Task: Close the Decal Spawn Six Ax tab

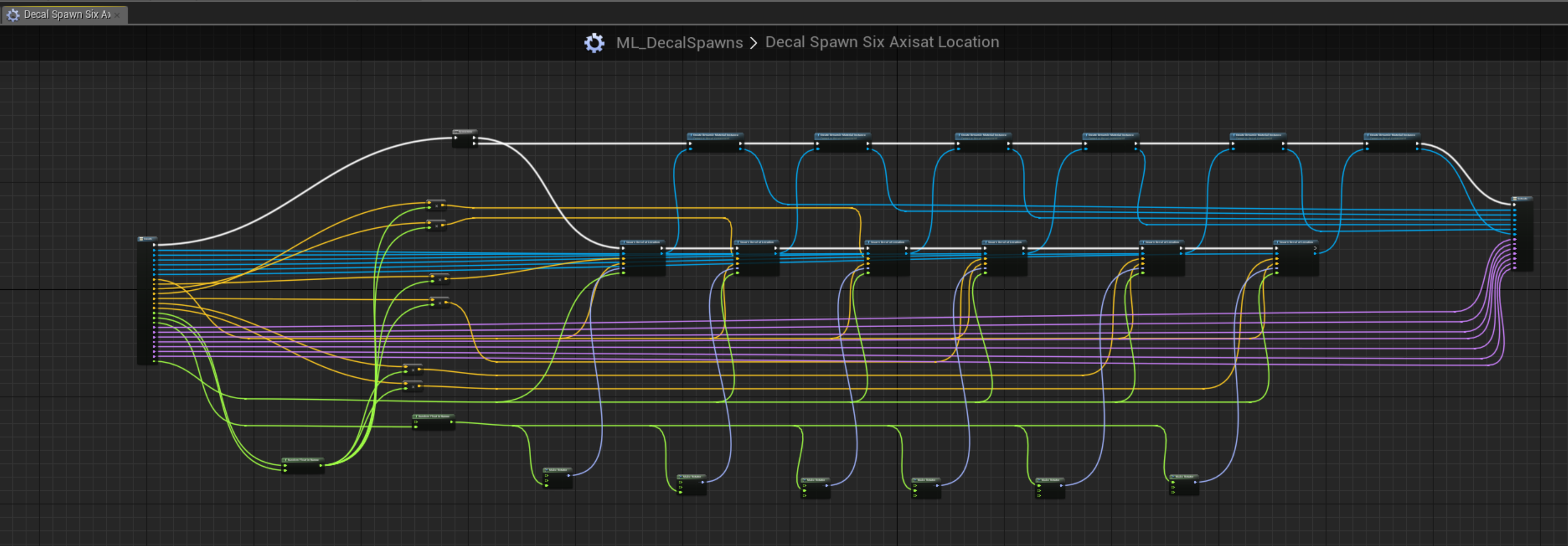Action: (117, 15)
